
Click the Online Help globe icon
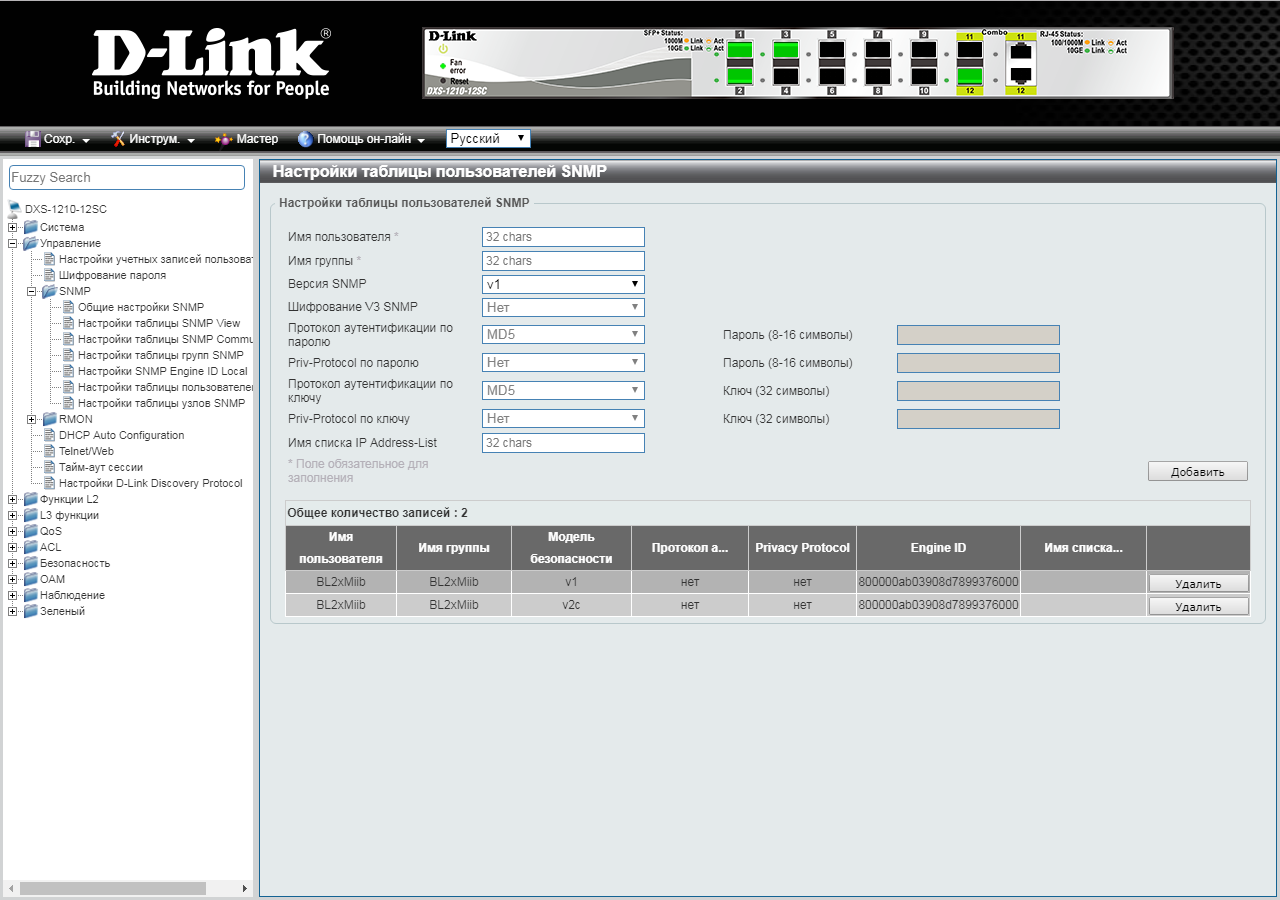click(x=305, y=139)
